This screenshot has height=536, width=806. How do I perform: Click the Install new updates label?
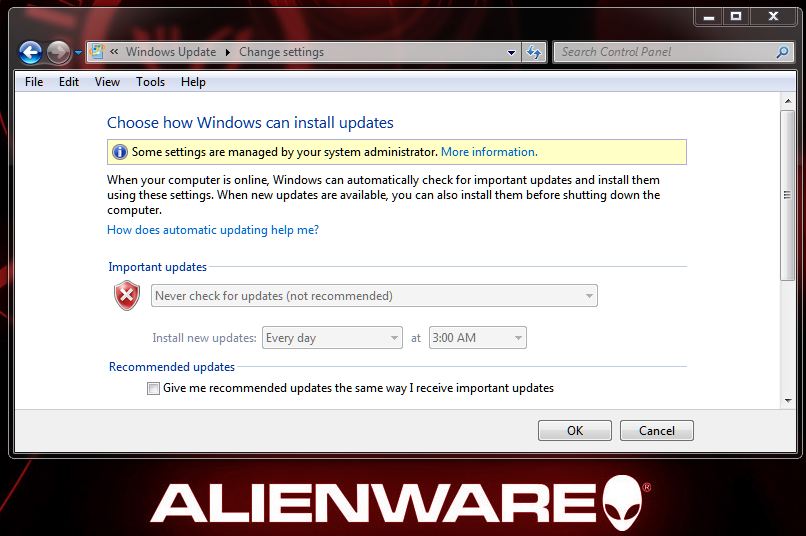pos(204,338)
